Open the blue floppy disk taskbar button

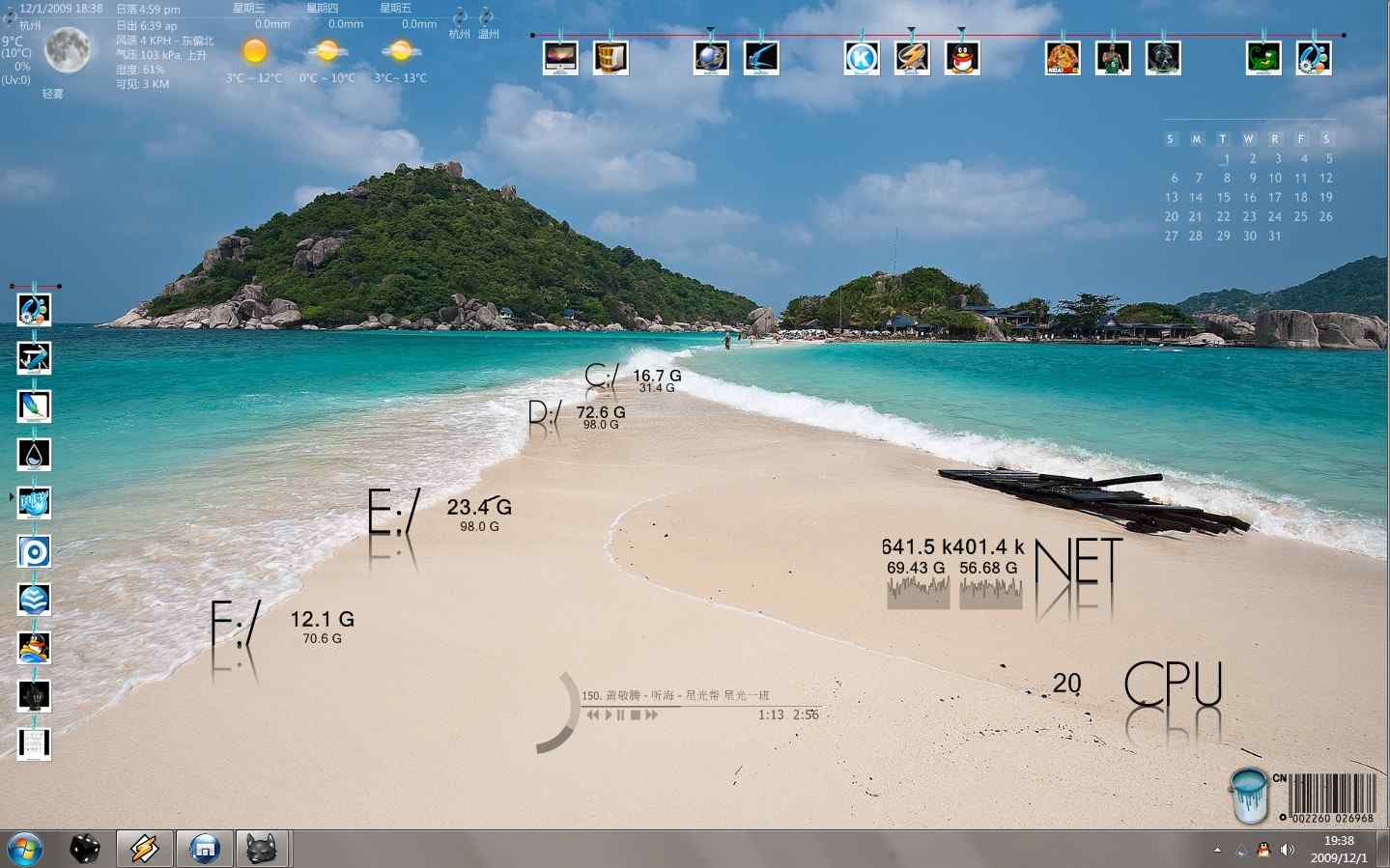[x=205, y=849]
